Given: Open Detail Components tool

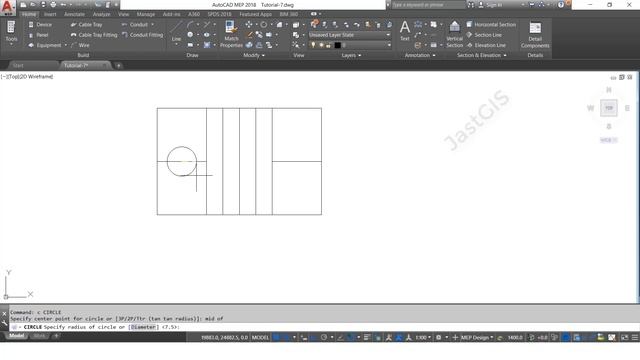Looking at the screenshot, I should [535, 35].
